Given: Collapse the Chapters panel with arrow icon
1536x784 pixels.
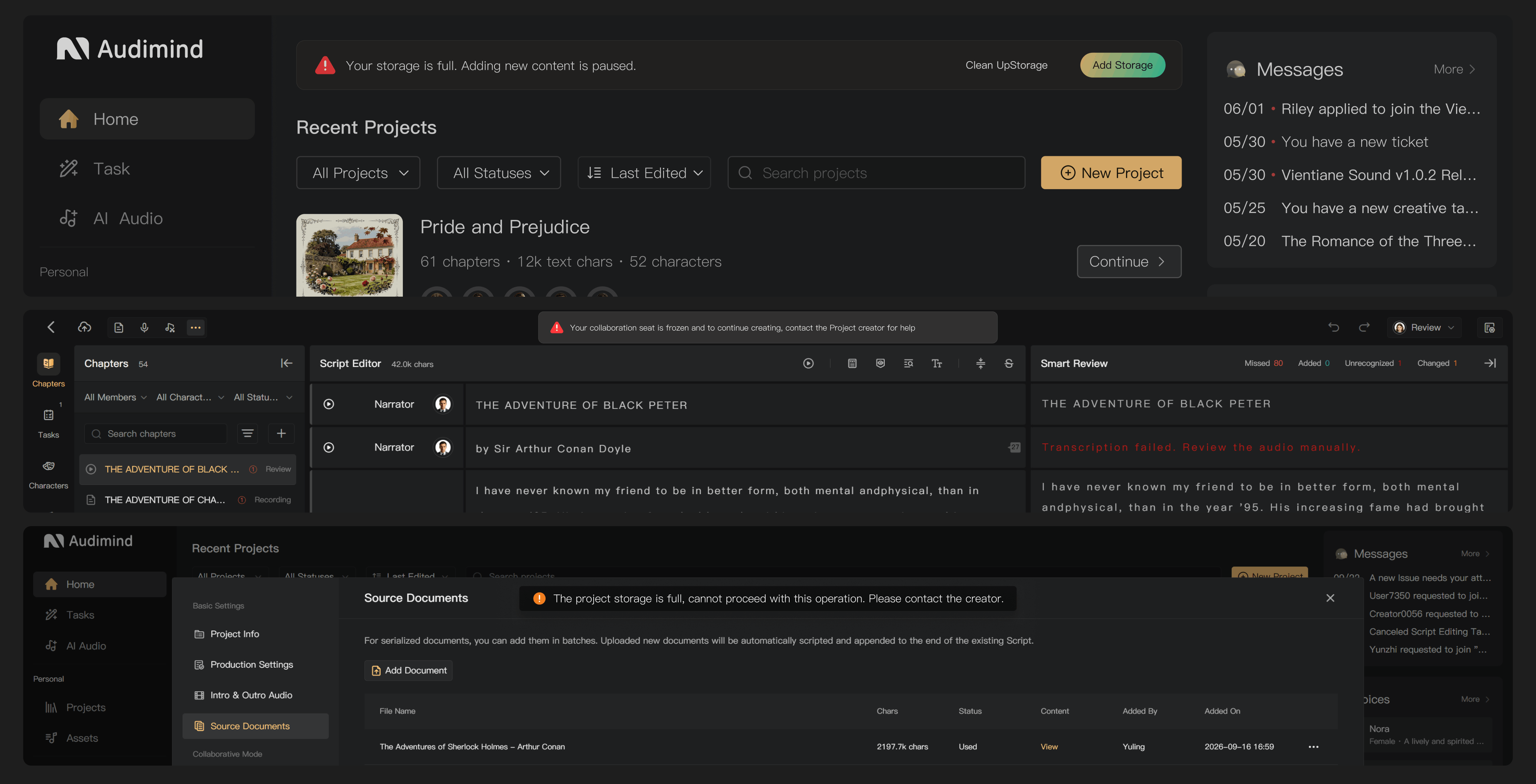Looking at the screenshot, I should tap(286, 363).
